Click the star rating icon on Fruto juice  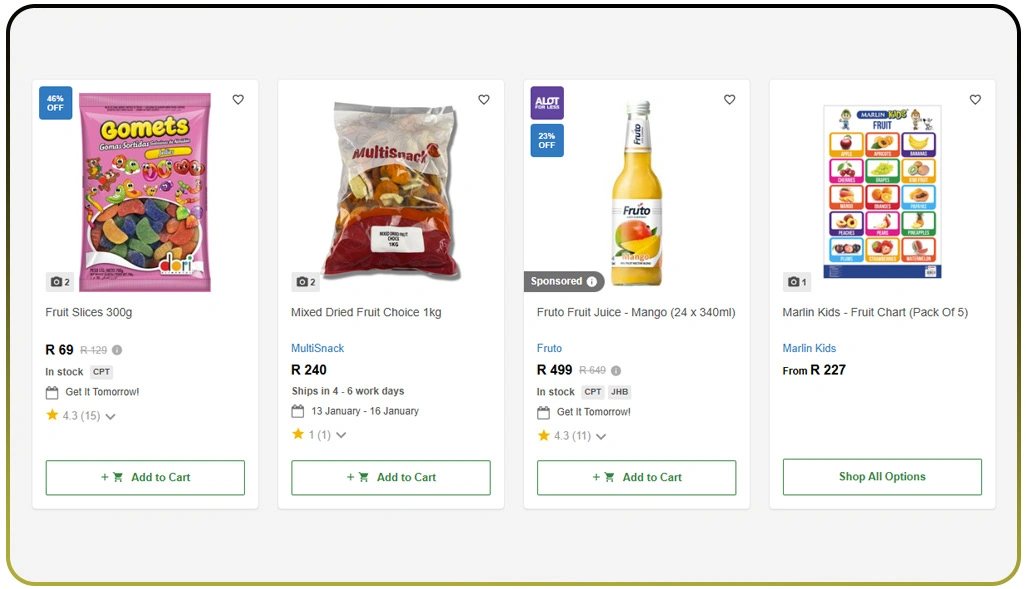tap(542, 435)
